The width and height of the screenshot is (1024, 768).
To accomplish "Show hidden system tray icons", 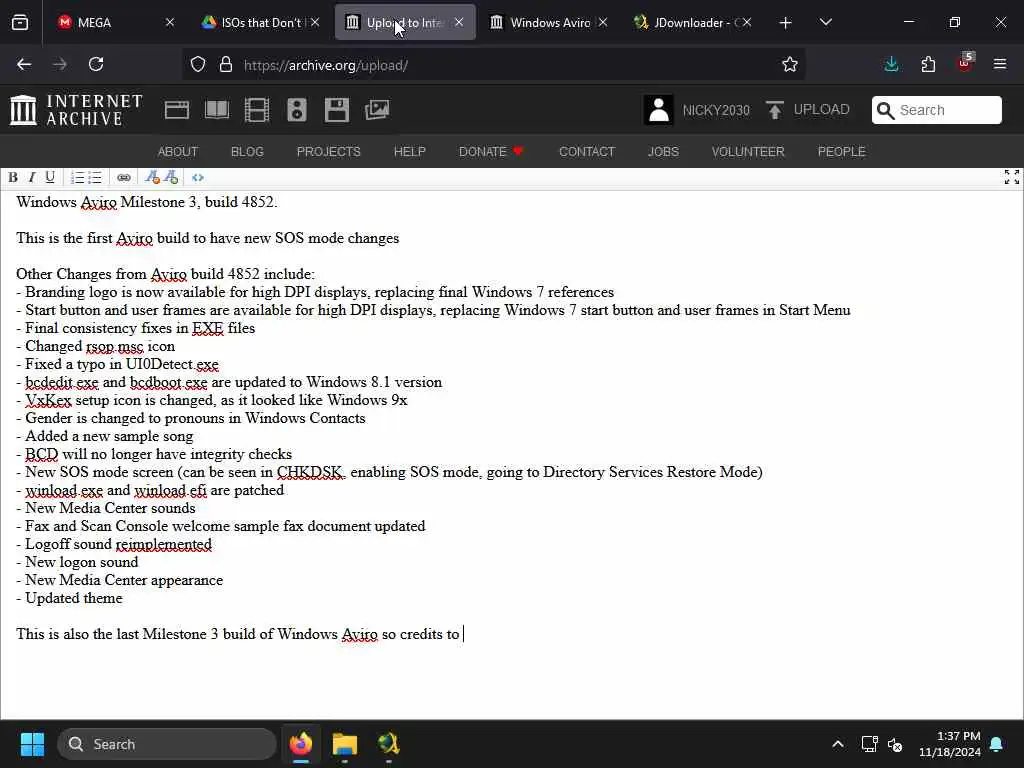I will click(x=838, y=744).
